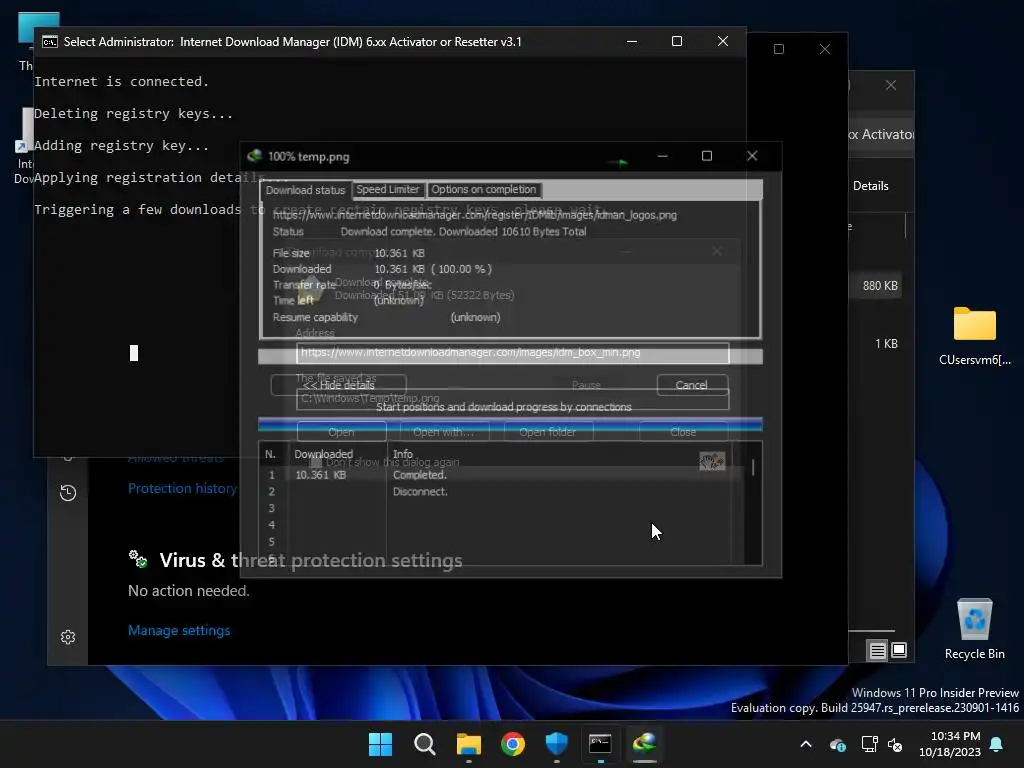Switch to Options on completion tab
Screen dimensions: 1024x768
point(483,189)
